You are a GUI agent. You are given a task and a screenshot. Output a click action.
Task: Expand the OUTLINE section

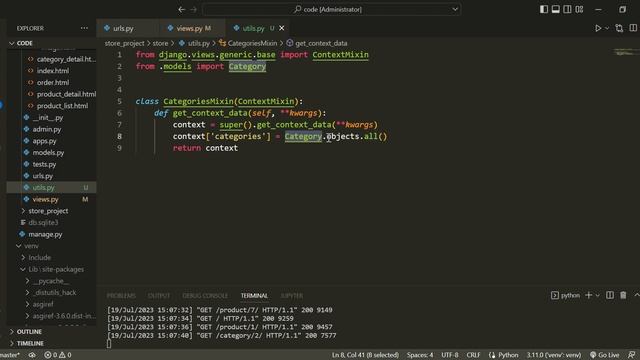click(29, 332)
